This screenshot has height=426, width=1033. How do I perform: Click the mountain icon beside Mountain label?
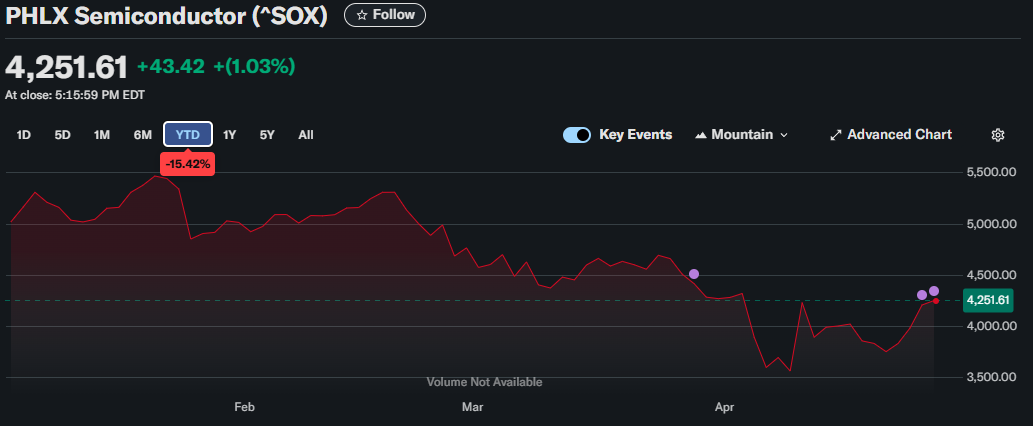(701, 135)
